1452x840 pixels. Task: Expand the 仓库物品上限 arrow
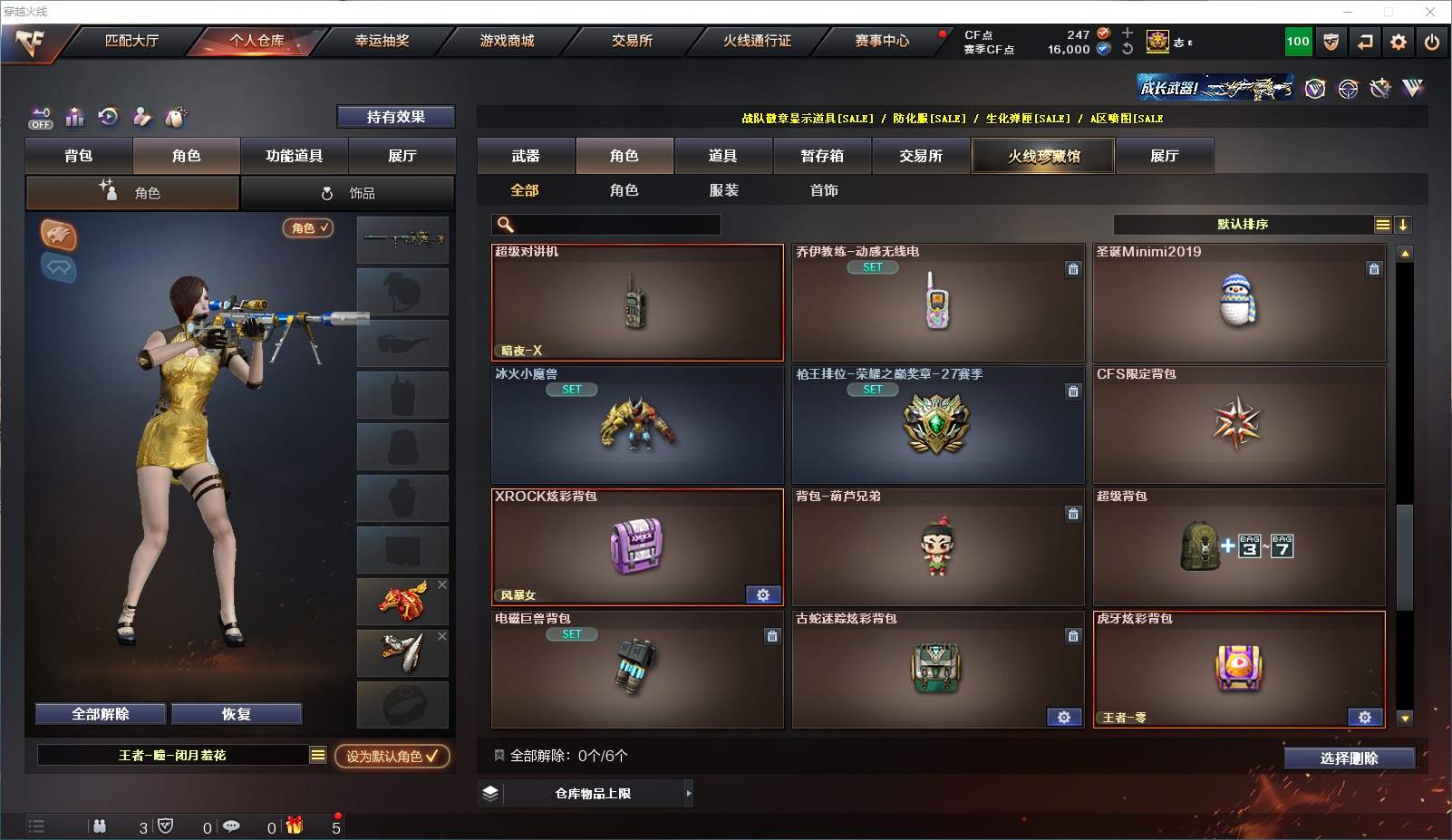coord(689,794)
